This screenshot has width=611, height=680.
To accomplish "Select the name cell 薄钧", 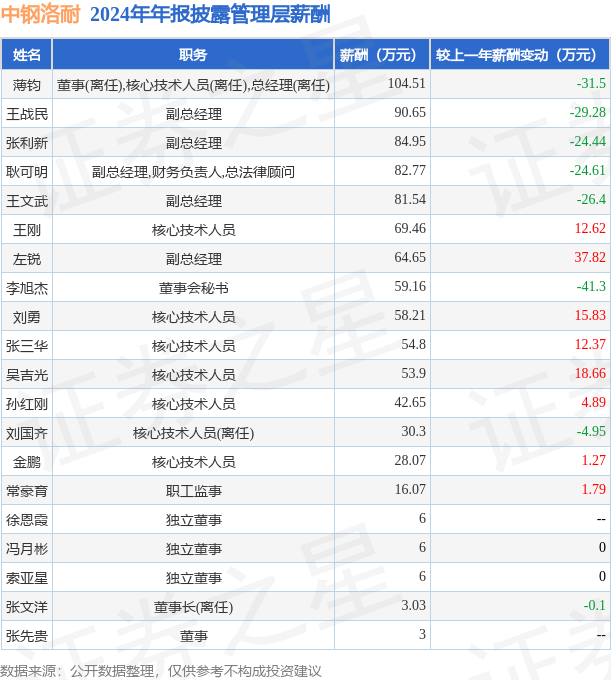I will [x=26, y=85].
